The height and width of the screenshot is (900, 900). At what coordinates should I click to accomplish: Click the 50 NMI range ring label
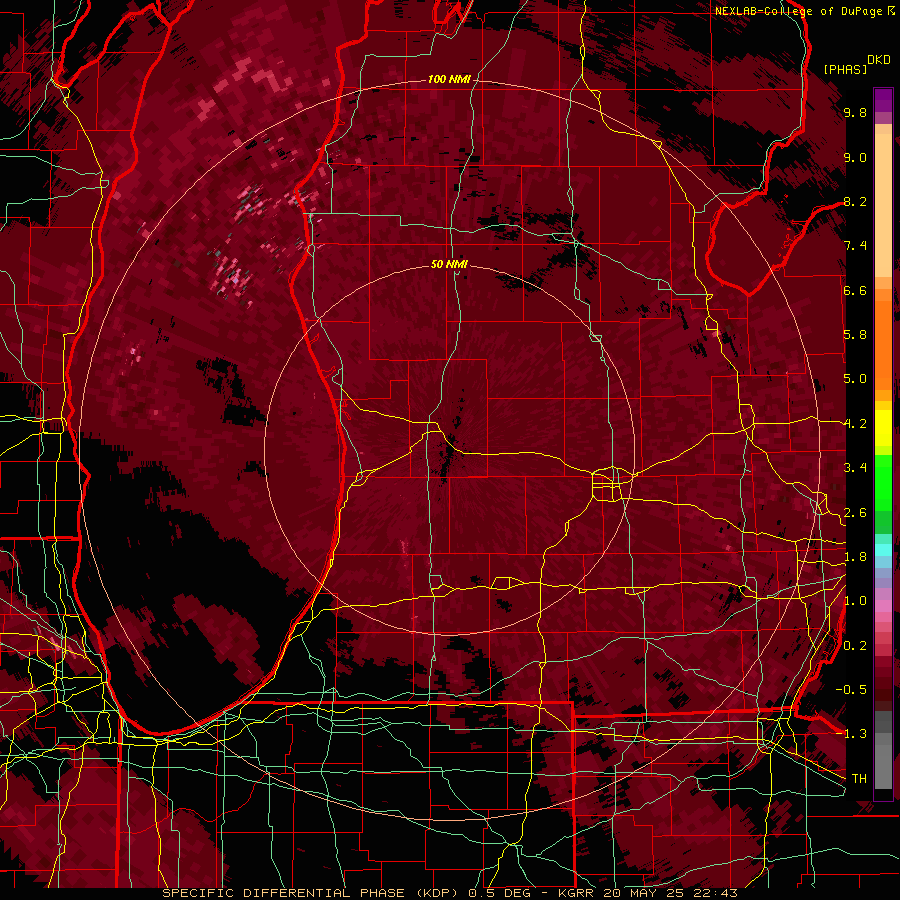[x=449, y=265]
